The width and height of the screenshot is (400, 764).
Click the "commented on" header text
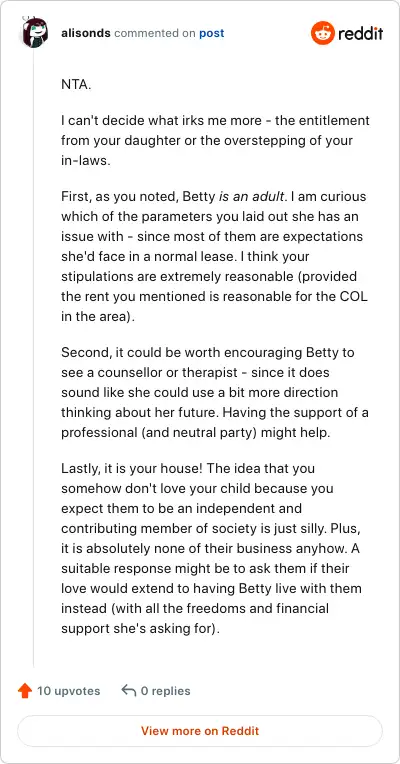154,34
